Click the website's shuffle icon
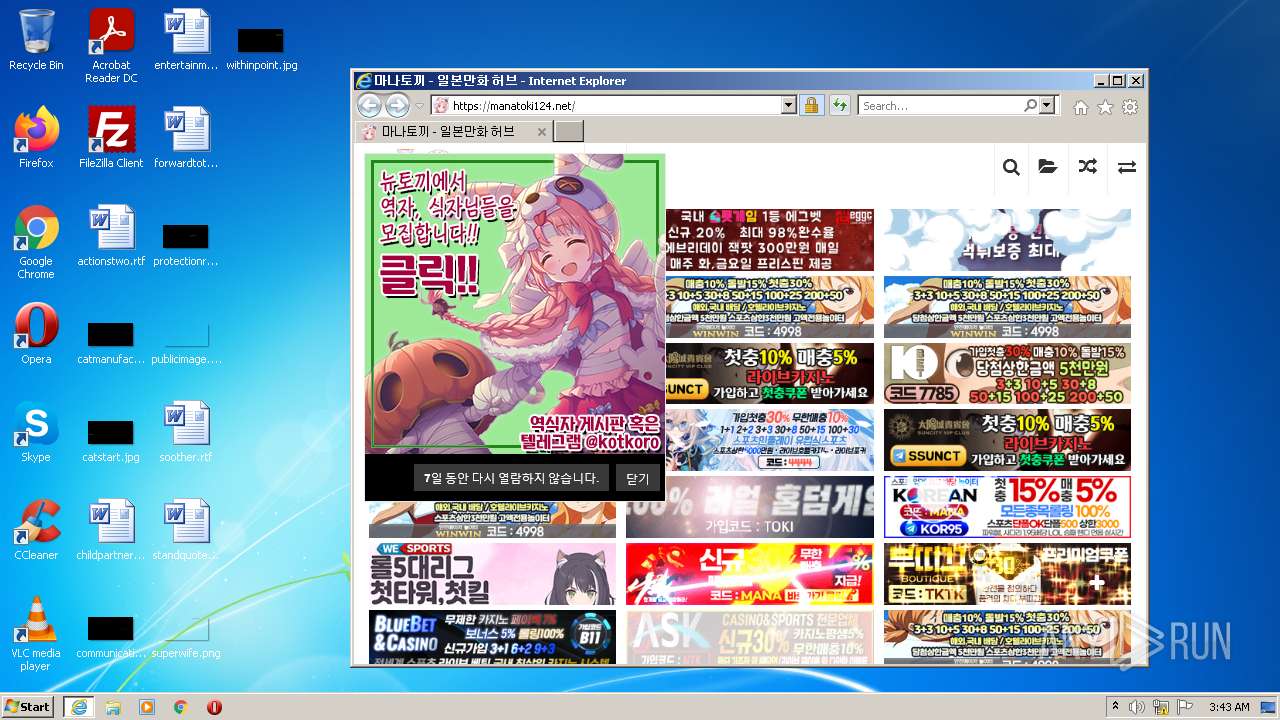The height and width of the screenshot is (720, 1280). coord(1088,167)
